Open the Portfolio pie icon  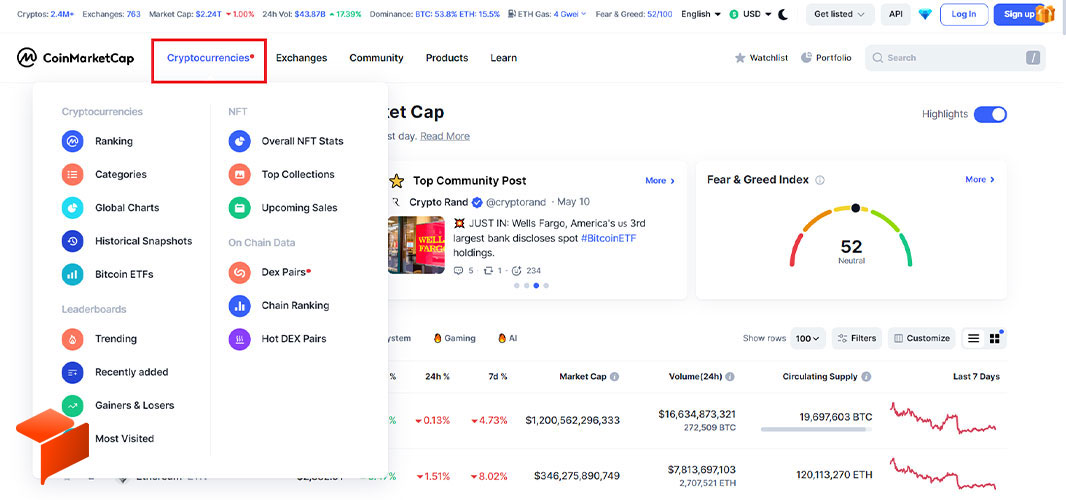[x=806, y=58]
